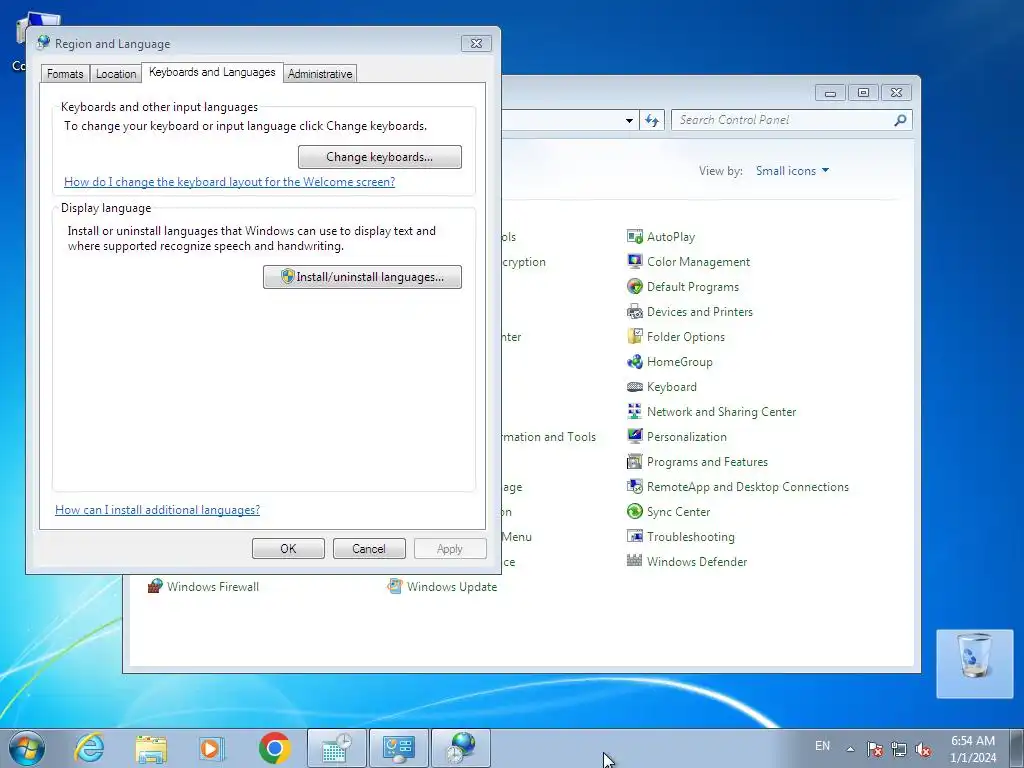Image resolution: width=1024 pixels, height=768 pixels.
Task: Open Recycle Bin on desktop
Action: point(974,663)
